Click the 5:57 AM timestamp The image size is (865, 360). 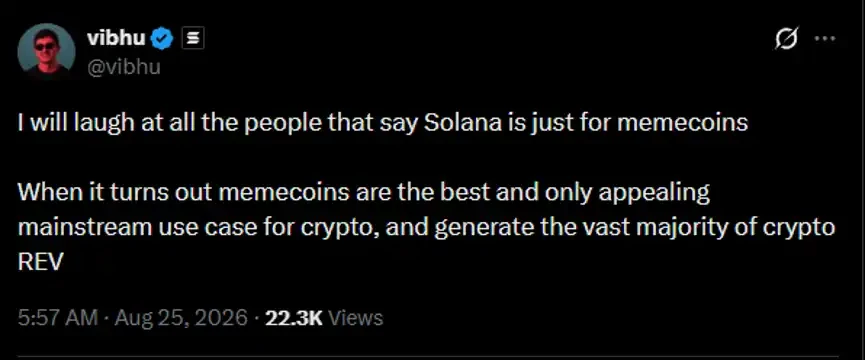[58, 318]
